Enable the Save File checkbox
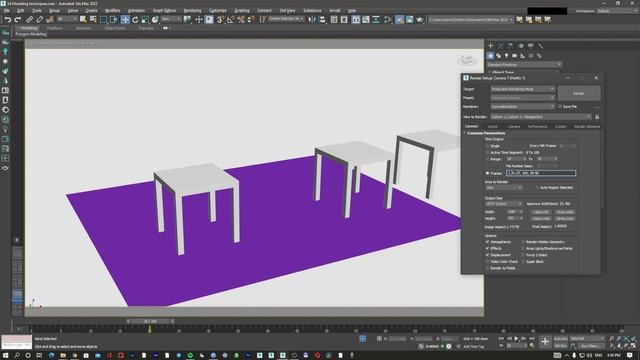Image resolution: width=640 pixels, height=360 pixels. (560, 106)
